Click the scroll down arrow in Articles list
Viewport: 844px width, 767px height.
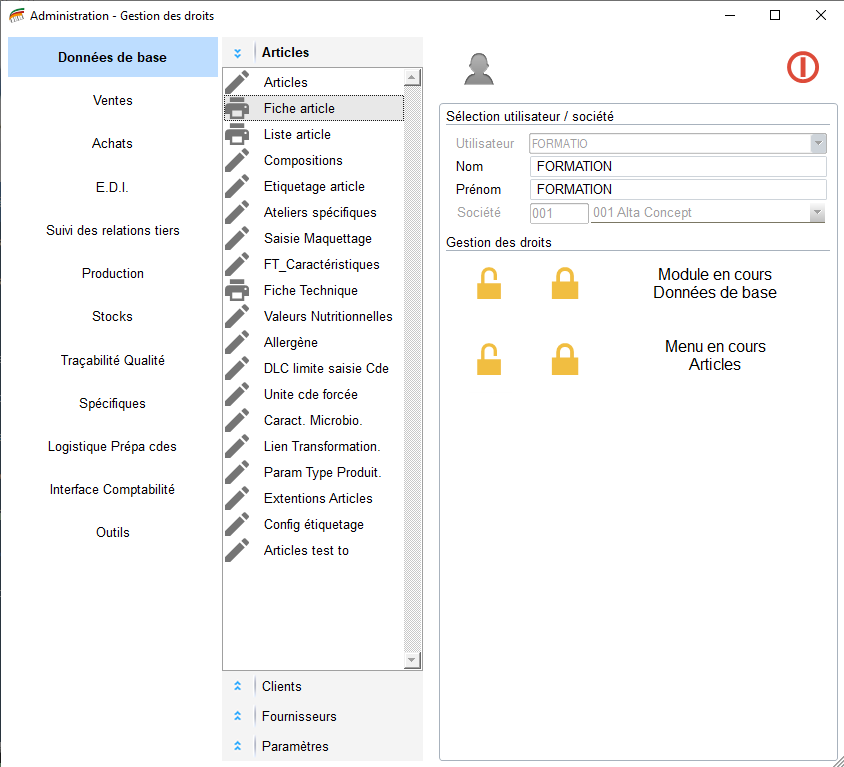click(412, 660)
